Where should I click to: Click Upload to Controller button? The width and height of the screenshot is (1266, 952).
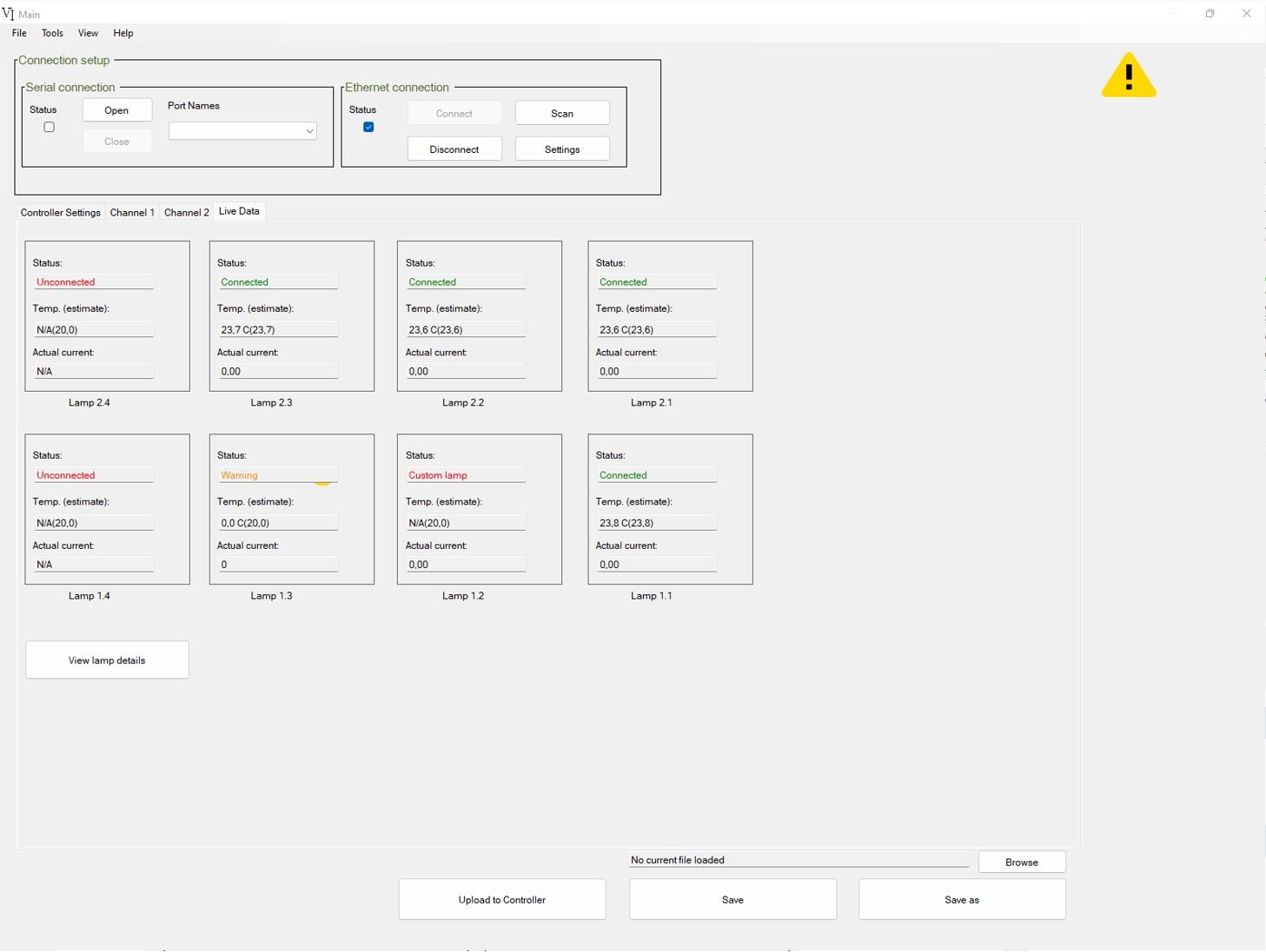point(502,900)
